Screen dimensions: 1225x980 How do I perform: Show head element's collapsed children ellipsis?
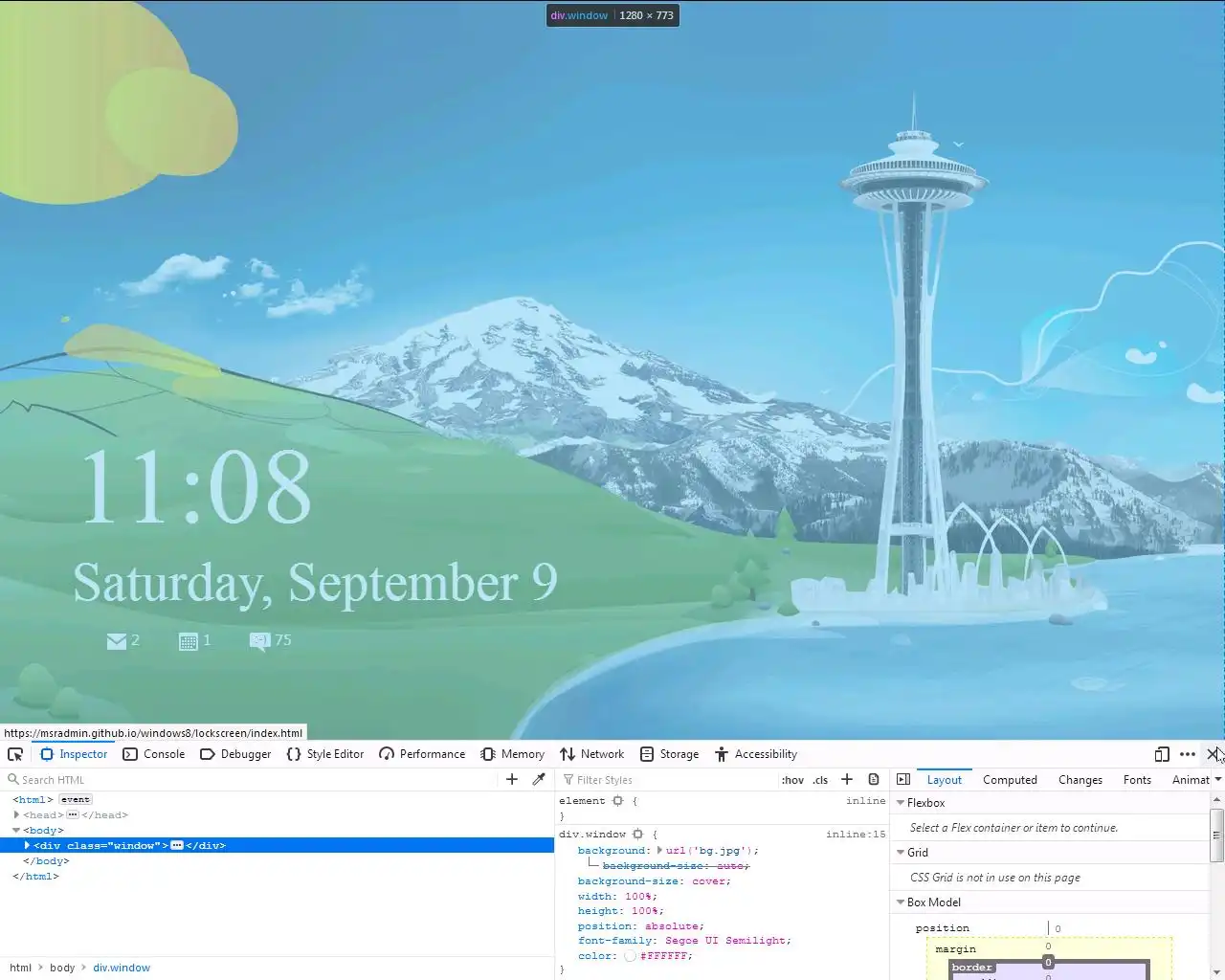[x=73, y=814]
